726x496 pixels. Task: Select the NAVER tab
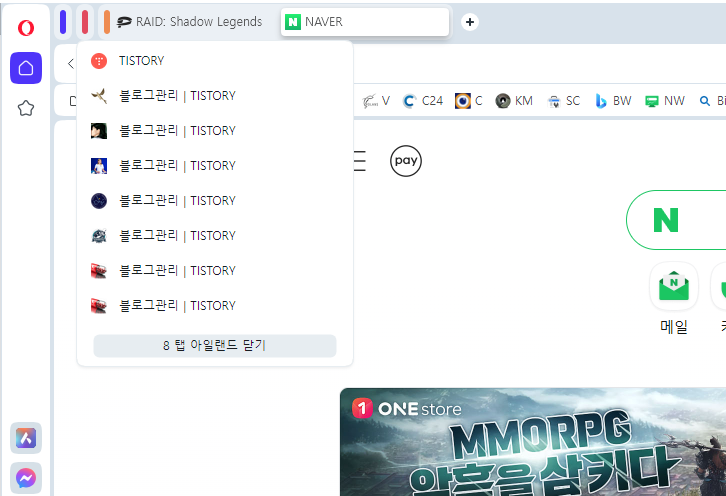point(365,22)
